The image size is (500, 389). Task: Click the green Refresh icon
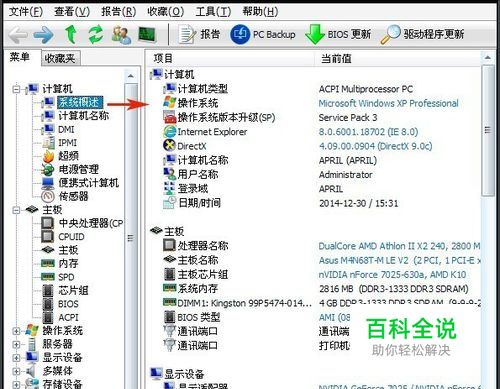[96, 35]
